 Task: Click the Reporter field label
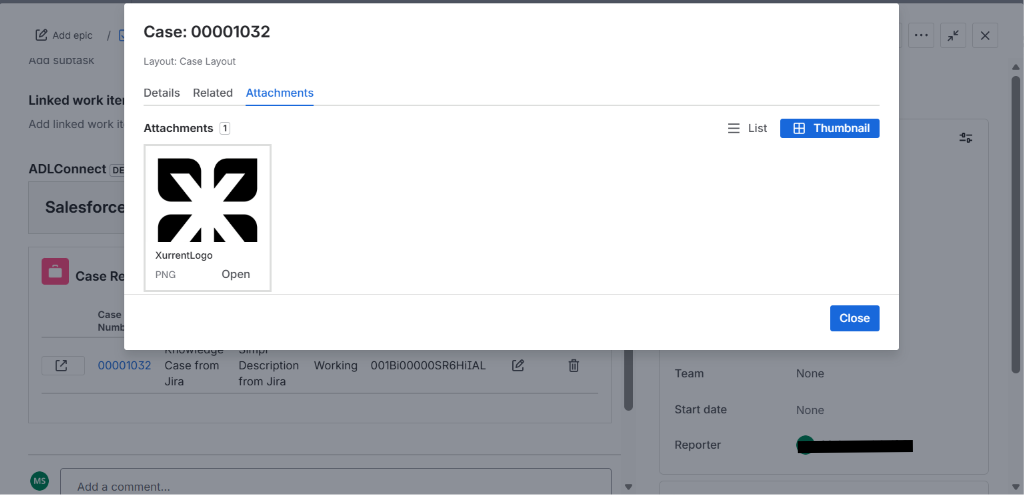click(697, 445)
